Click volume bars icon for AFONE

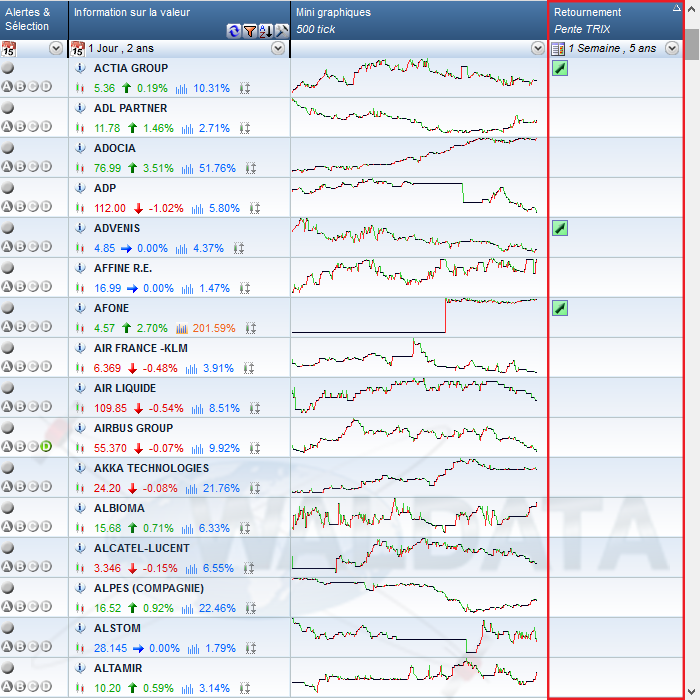point(182,329)
